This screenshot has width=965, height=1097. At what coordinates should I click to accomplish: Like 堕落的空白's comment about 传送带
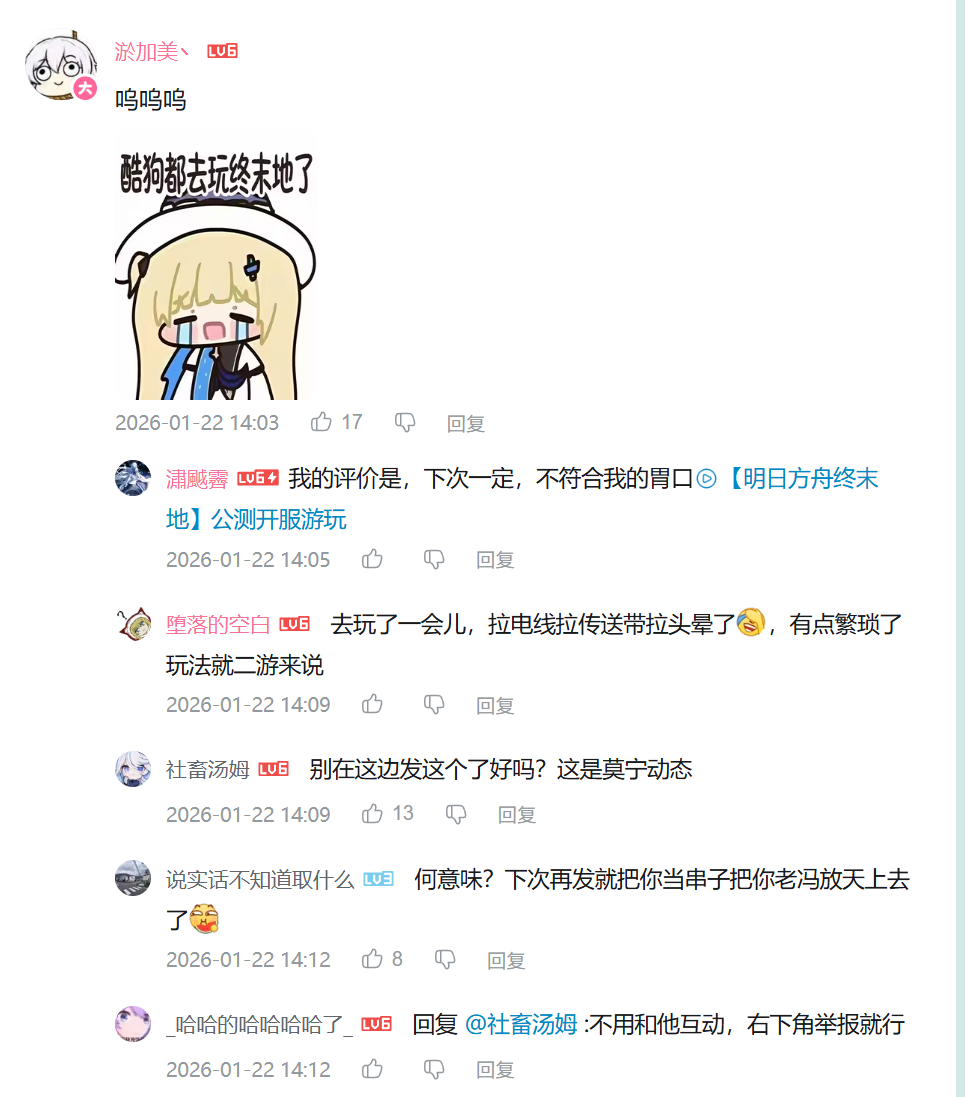click(372, 704)
